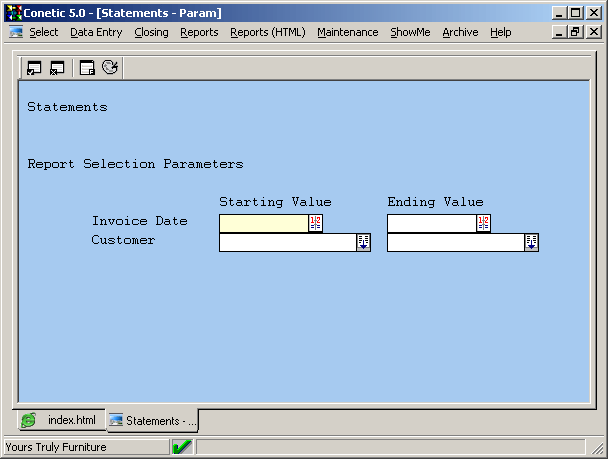Open the Closing menu

pyautogui.click(x=151, y=32)
